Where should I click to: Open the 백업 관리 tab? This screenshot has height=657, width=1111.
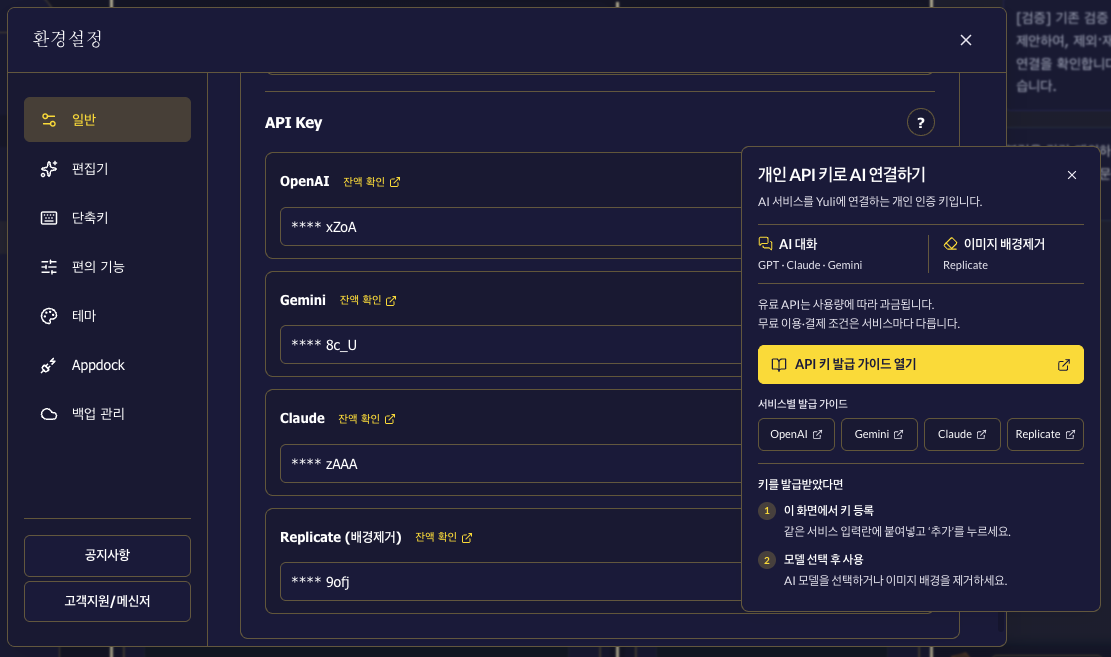107,414
